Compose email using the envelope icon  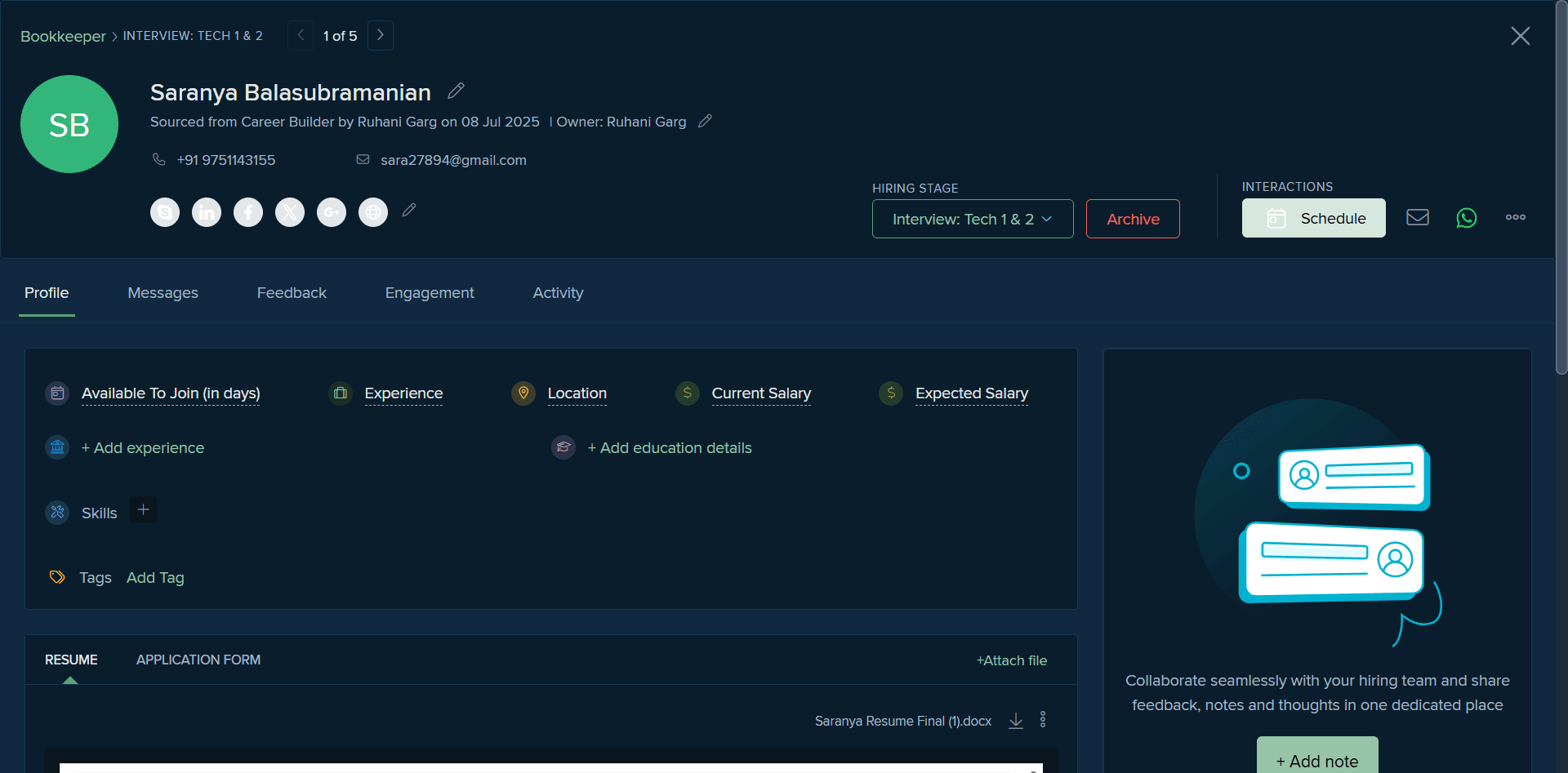pos(1418,217)
